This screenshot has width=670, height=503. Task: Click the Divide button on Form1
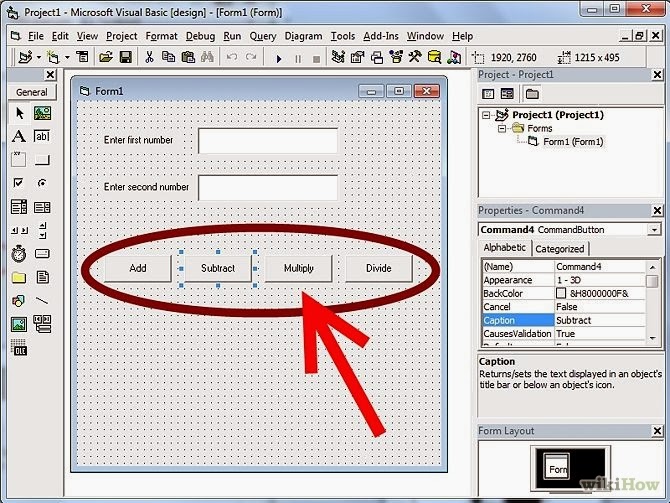point(379,268)
